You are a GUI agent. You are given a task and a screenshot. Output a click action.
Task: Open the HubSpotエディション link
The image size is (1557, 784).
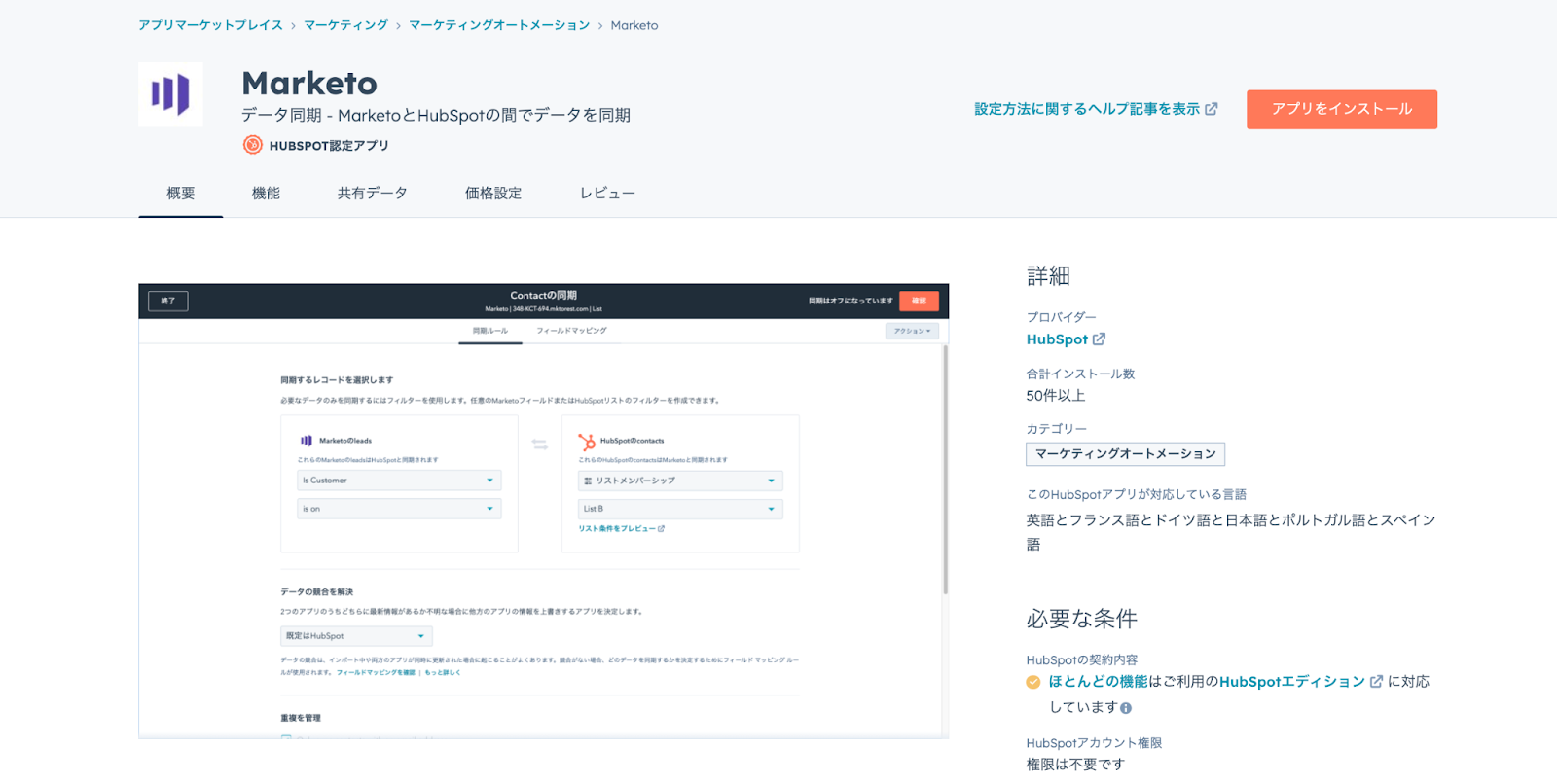coord(1292,682)
